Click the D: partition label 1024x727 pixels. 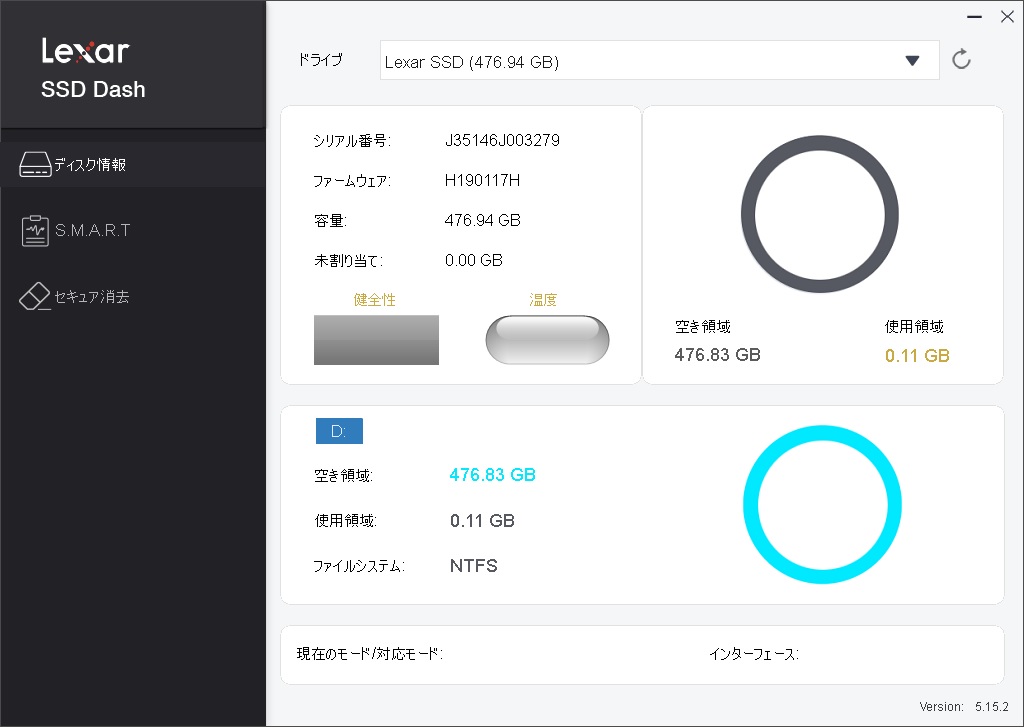[339, 431]
